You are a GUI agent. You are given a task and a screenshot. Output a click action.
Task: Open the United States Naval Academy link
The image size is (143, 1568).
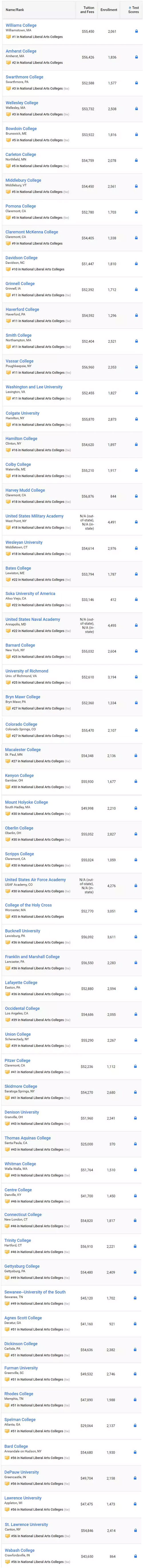[33, 620]
